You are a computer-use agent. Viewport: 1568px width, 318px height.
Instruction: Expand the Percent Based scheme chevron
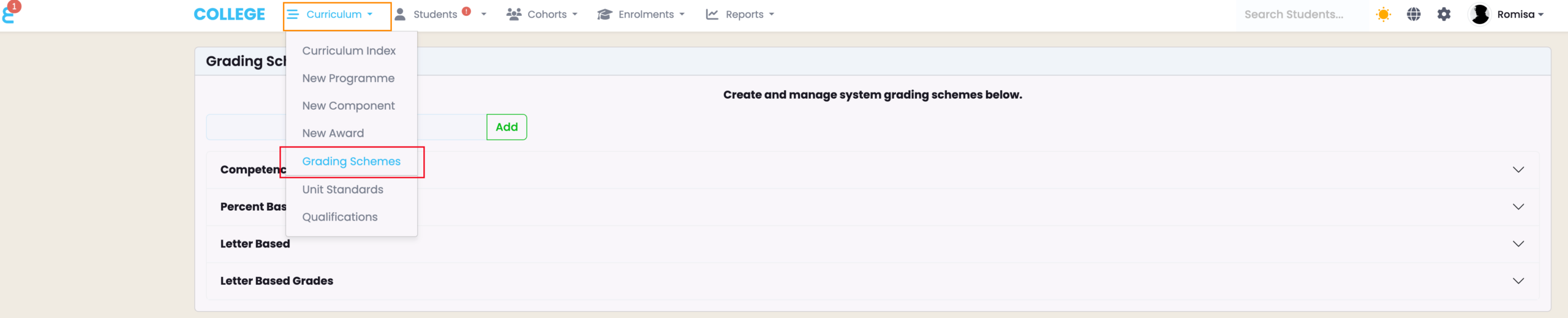tap(1518, 207)
